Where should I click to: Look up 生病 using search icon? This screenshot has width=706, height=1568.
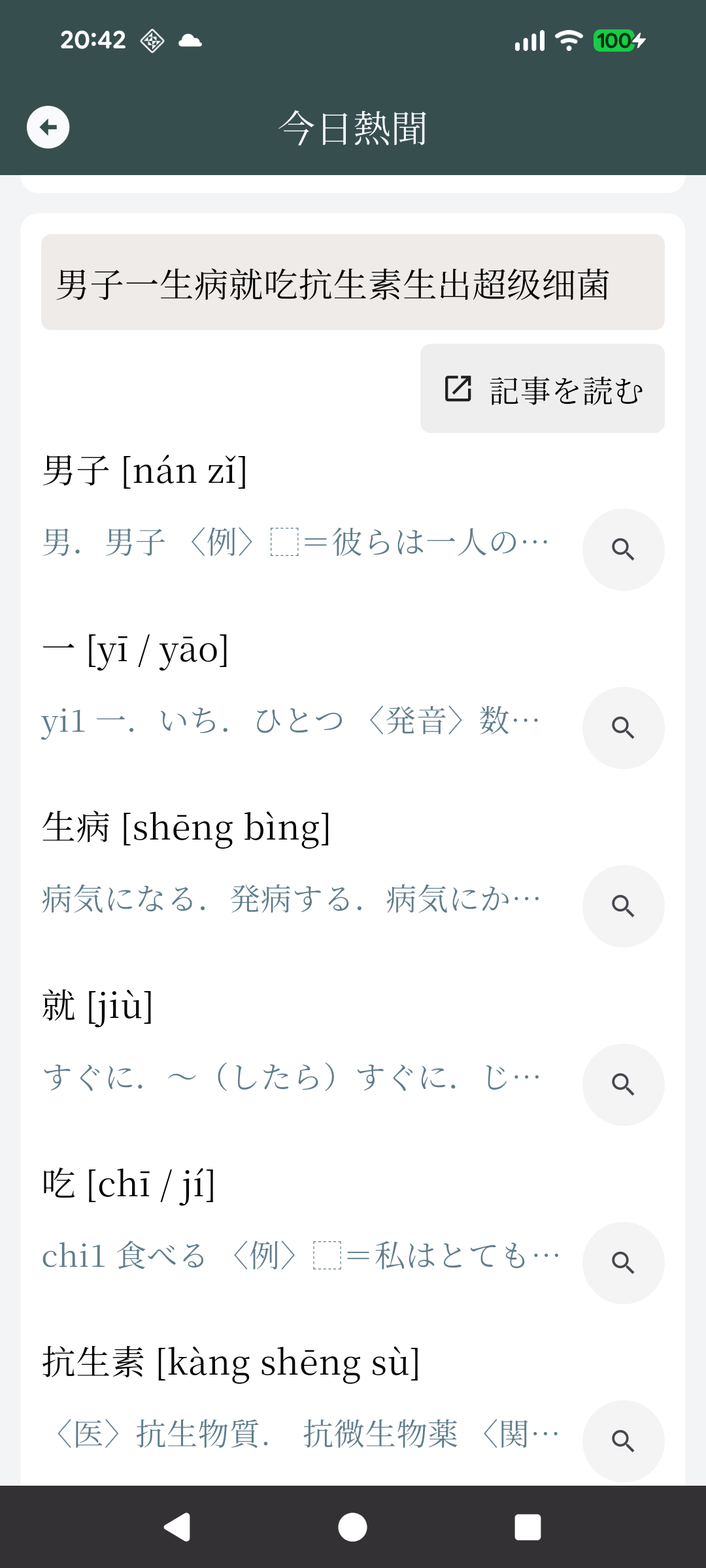pyautogui.click(x=623, y=906)
